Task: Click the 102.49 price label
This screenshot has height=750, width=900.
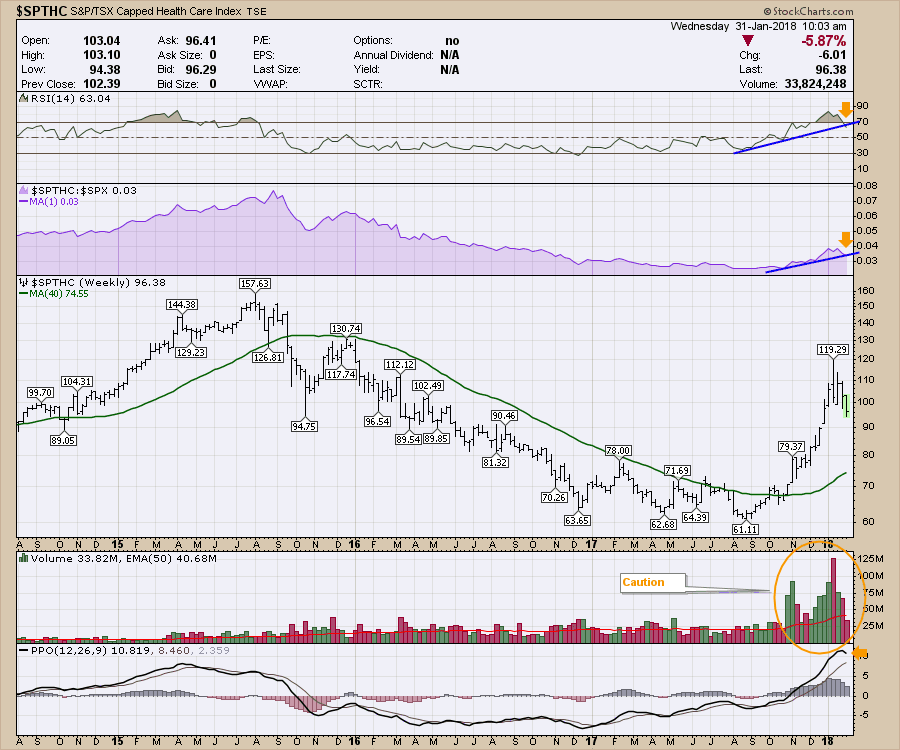Action: [428, 386]
